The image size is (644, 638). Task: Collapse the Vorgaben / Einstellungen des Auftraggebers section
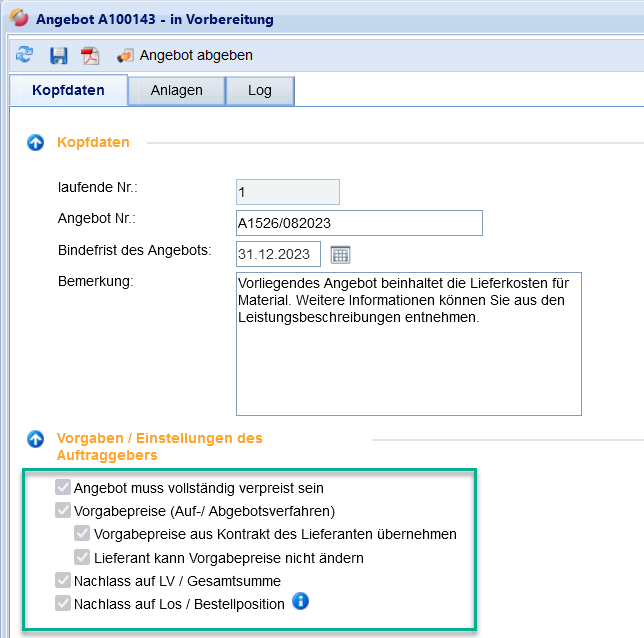[x=36, y=439]
